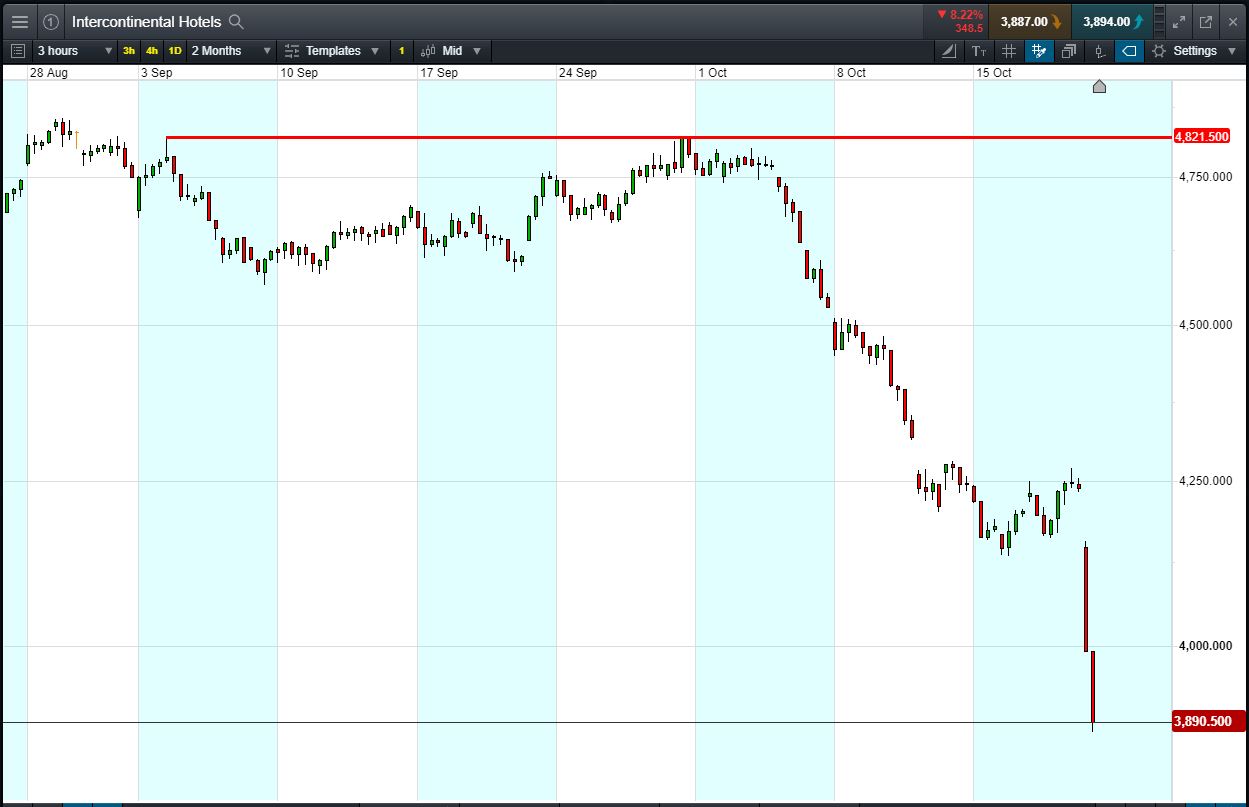Select the 1D quick interval

(x=175, y=50)
